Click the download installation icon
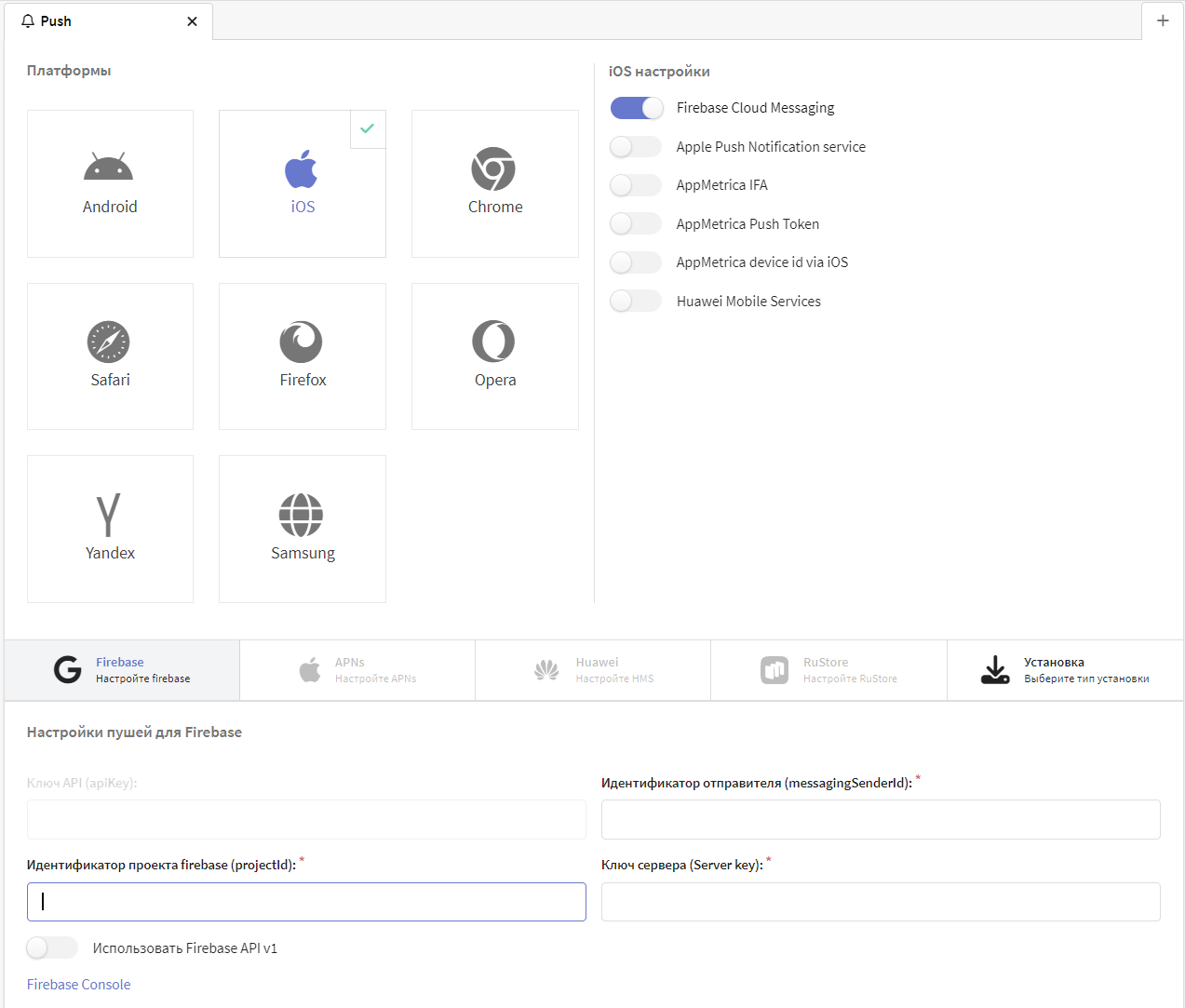 (995, 669)
